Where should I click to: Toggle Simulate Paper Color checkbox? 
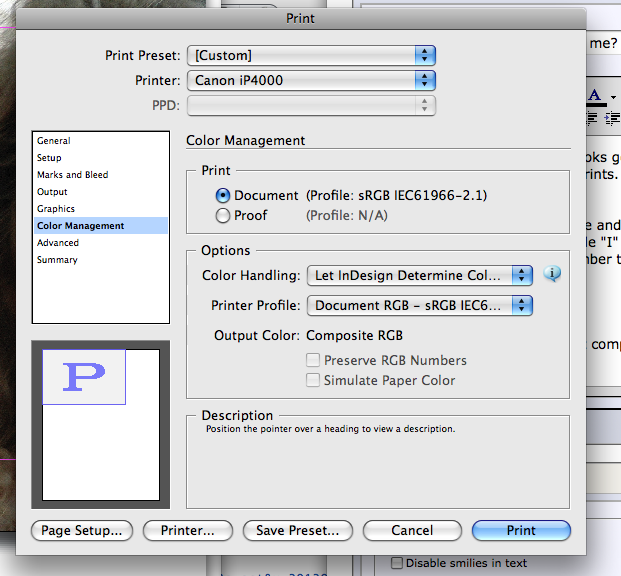[x=313, y=380]
